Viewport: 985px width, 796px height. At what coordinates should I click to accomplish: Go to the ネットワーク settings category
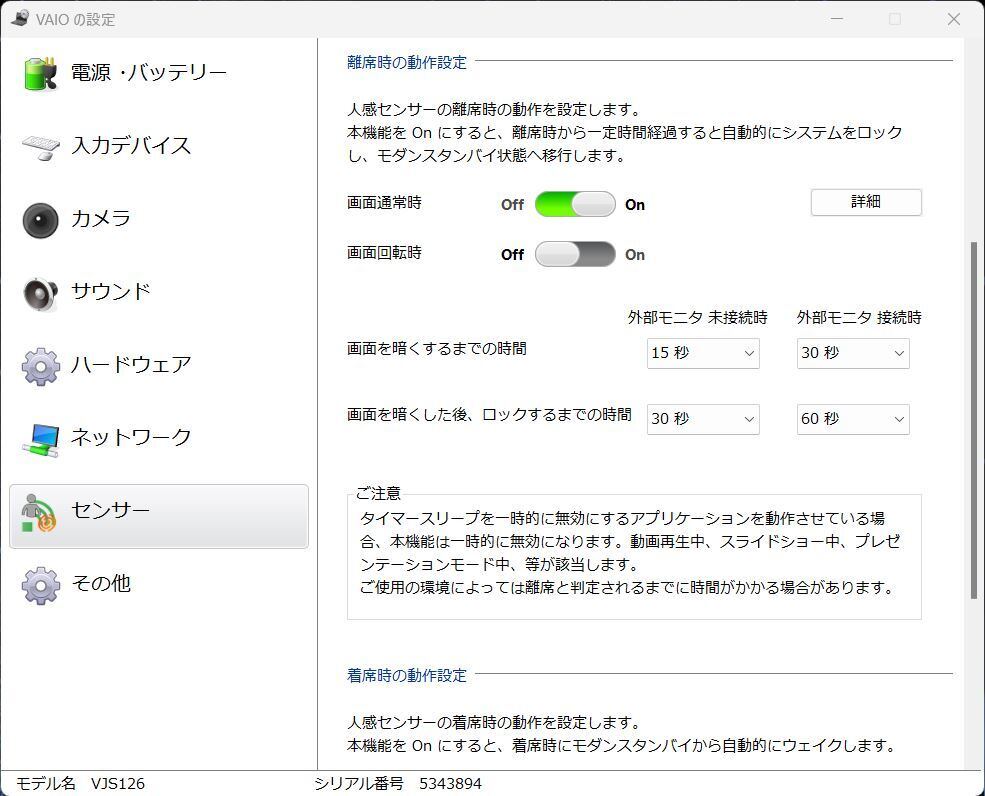click(x=159, y=439)
